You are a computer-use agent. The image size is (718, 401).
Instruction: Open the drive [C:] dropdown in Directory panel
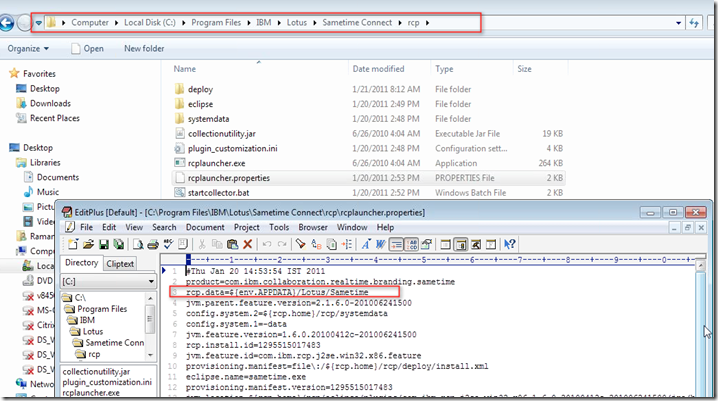point(149,283)
